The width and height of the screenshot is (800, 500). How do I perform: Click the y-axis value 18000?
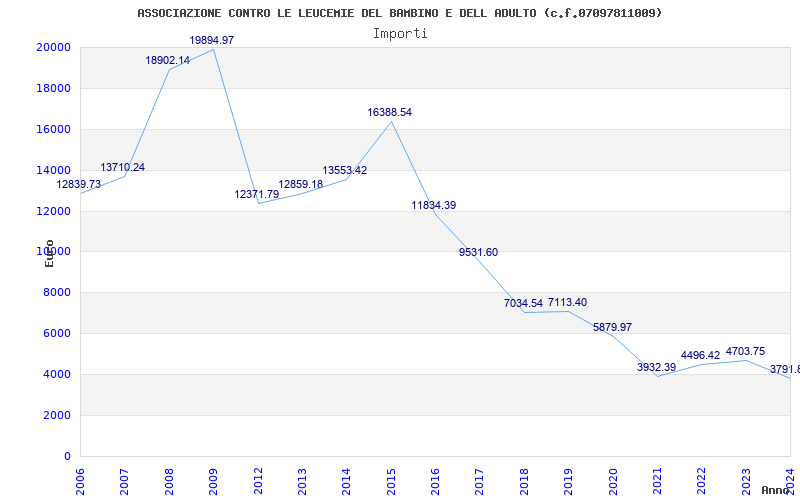click(x=53, y=88)
